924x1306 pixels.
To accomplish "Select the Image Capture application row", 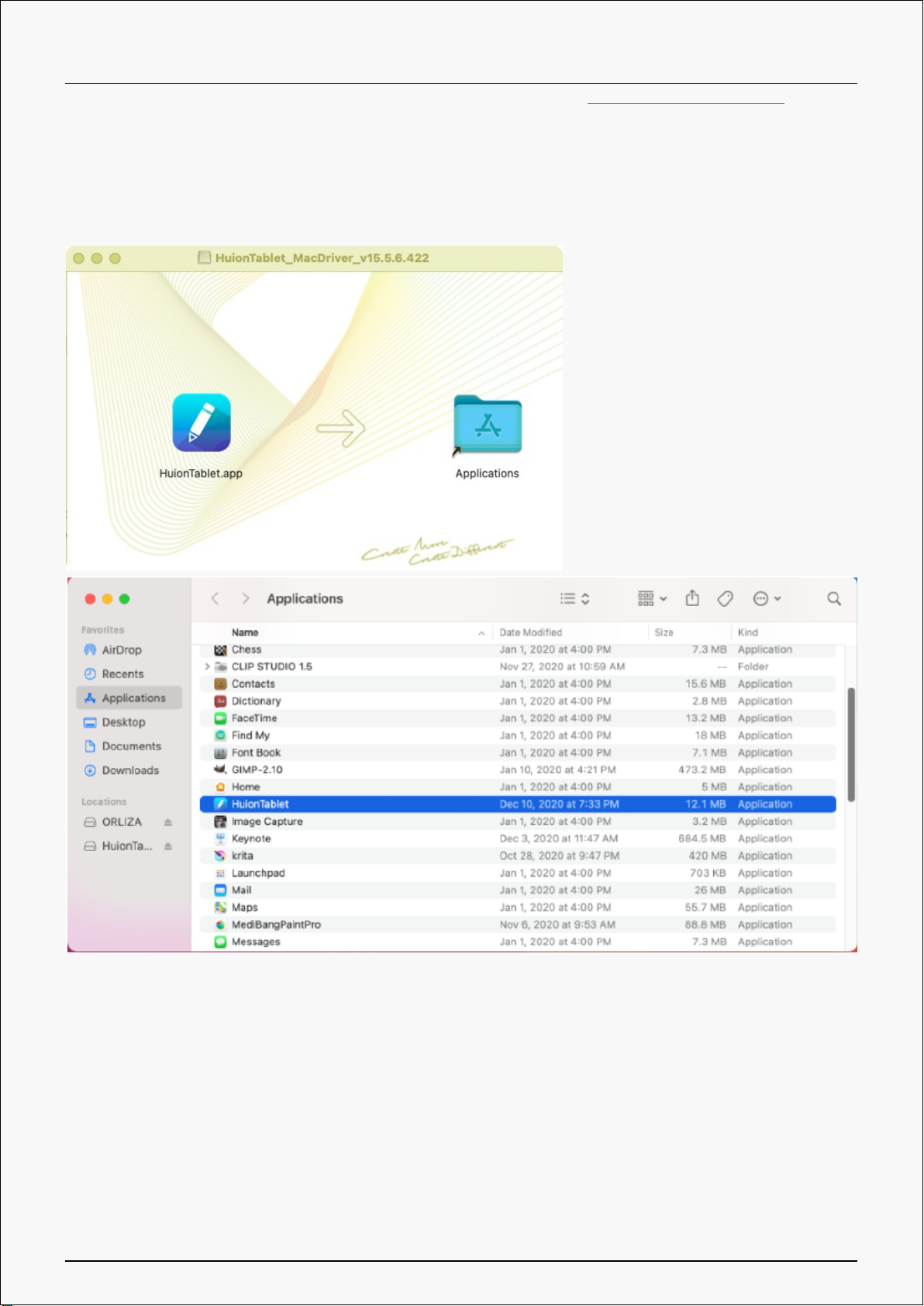I will pos(518,822).
